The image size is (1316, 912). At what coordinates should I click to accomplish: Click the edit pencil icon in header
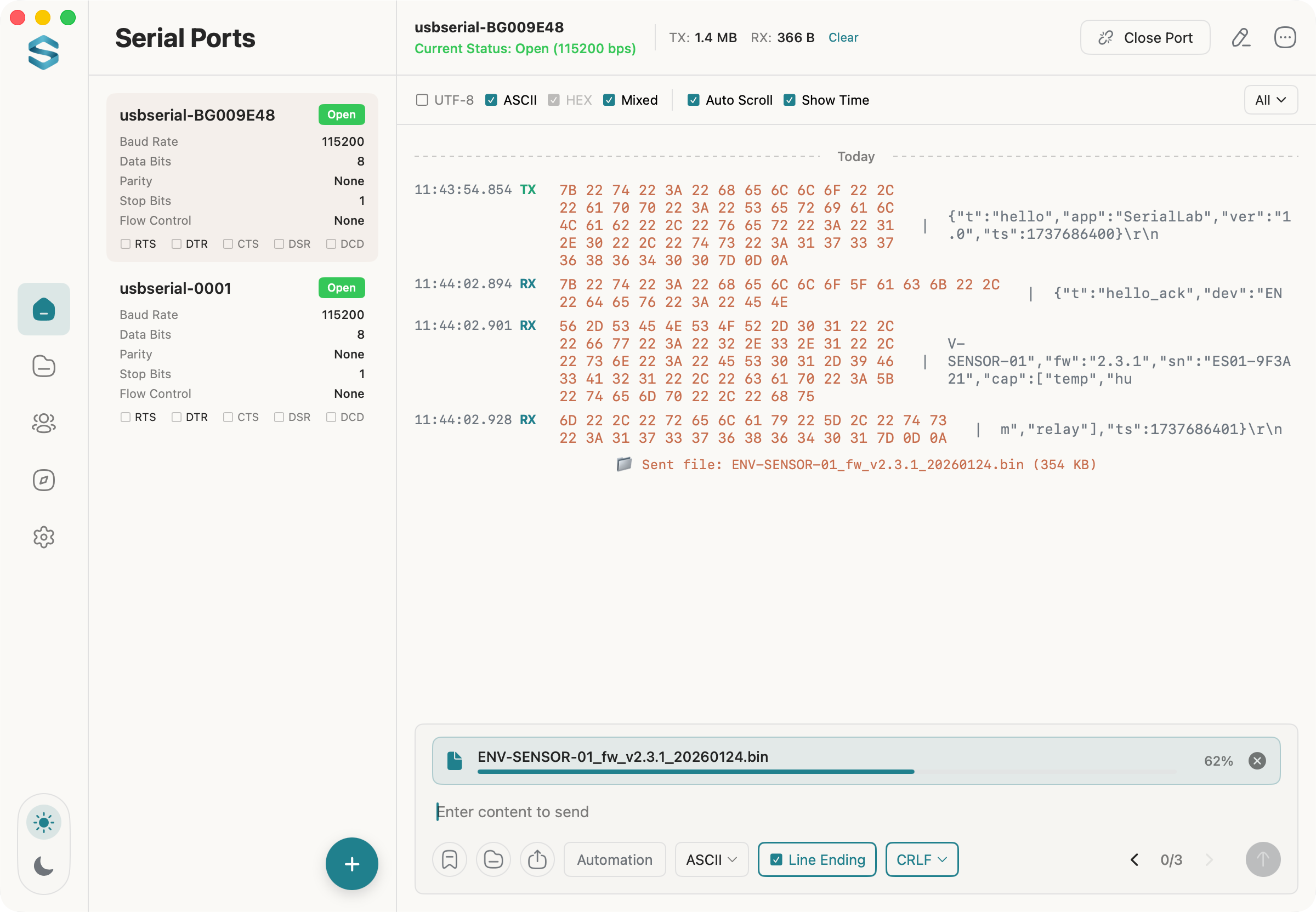pyautogui.click(x=1240, y=38)
